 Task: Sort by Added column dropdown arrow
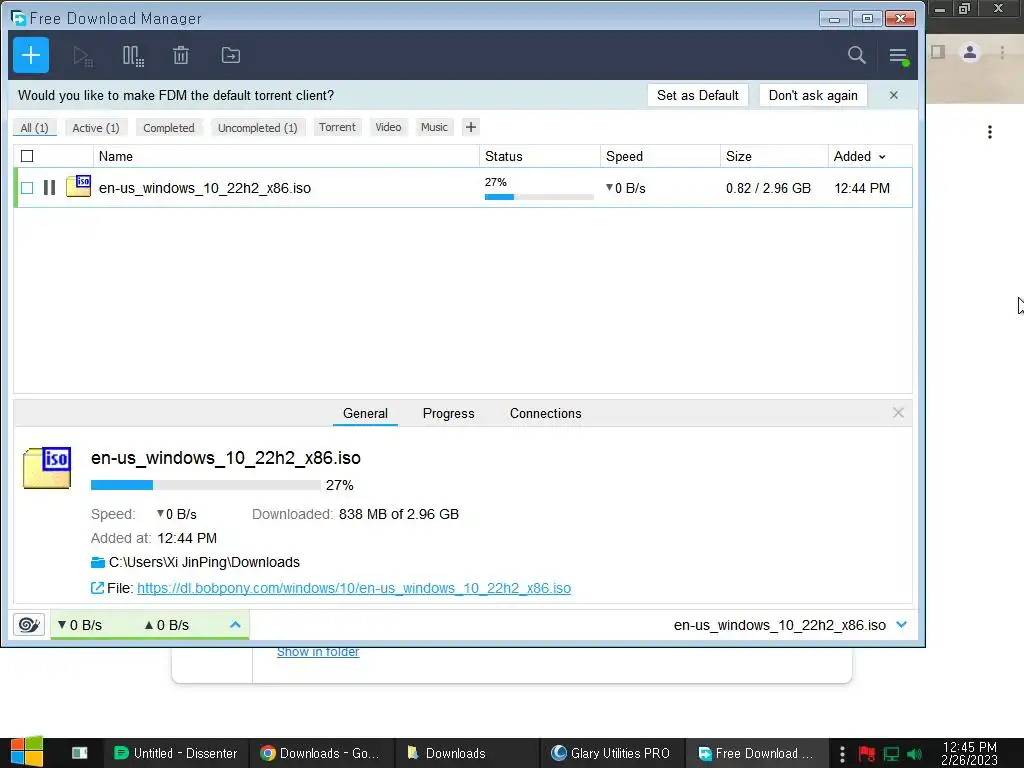[x=882, y=157]
